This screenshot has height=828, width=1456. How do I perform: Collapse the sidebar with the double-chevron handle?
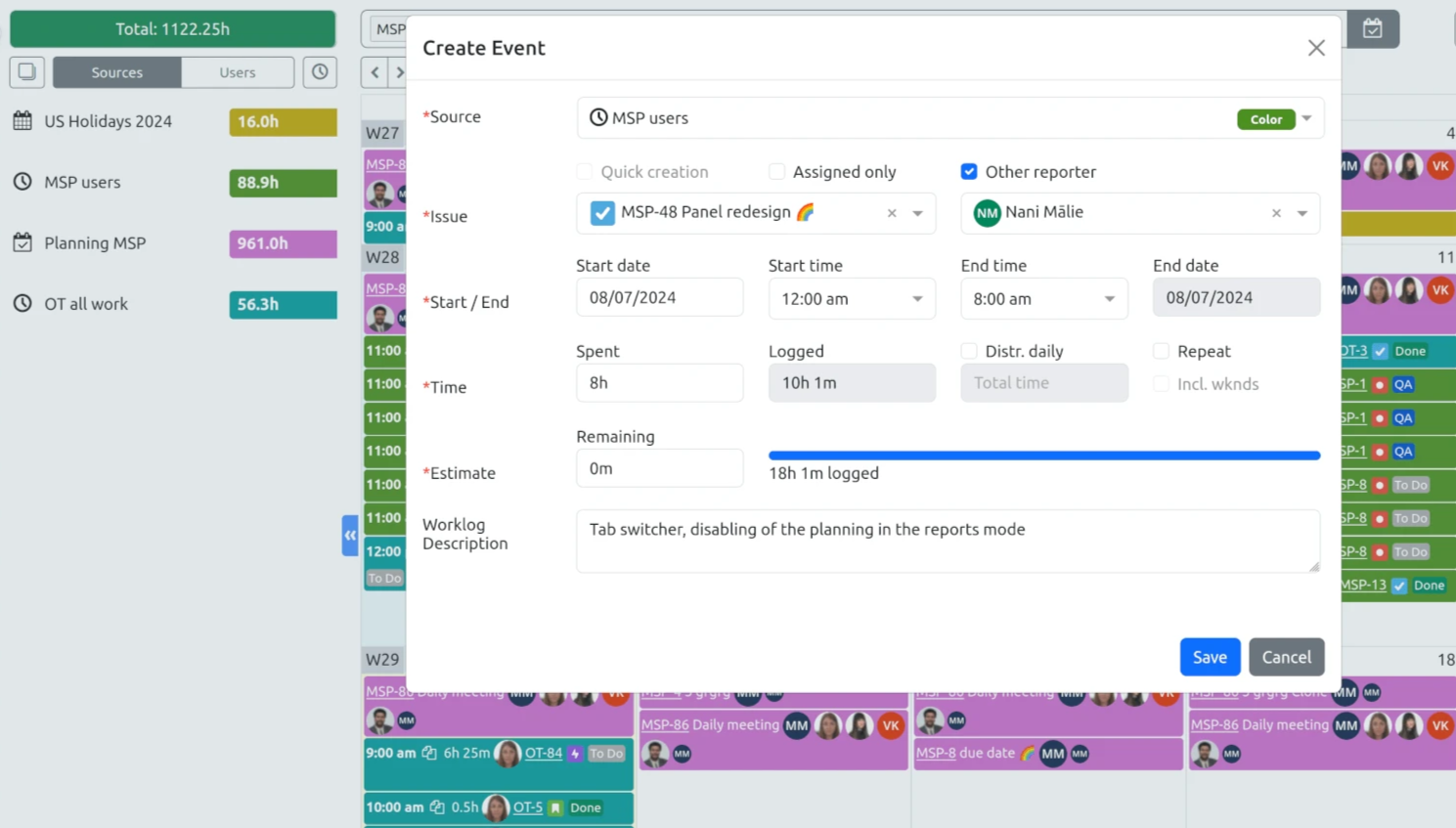click(350, 536)
